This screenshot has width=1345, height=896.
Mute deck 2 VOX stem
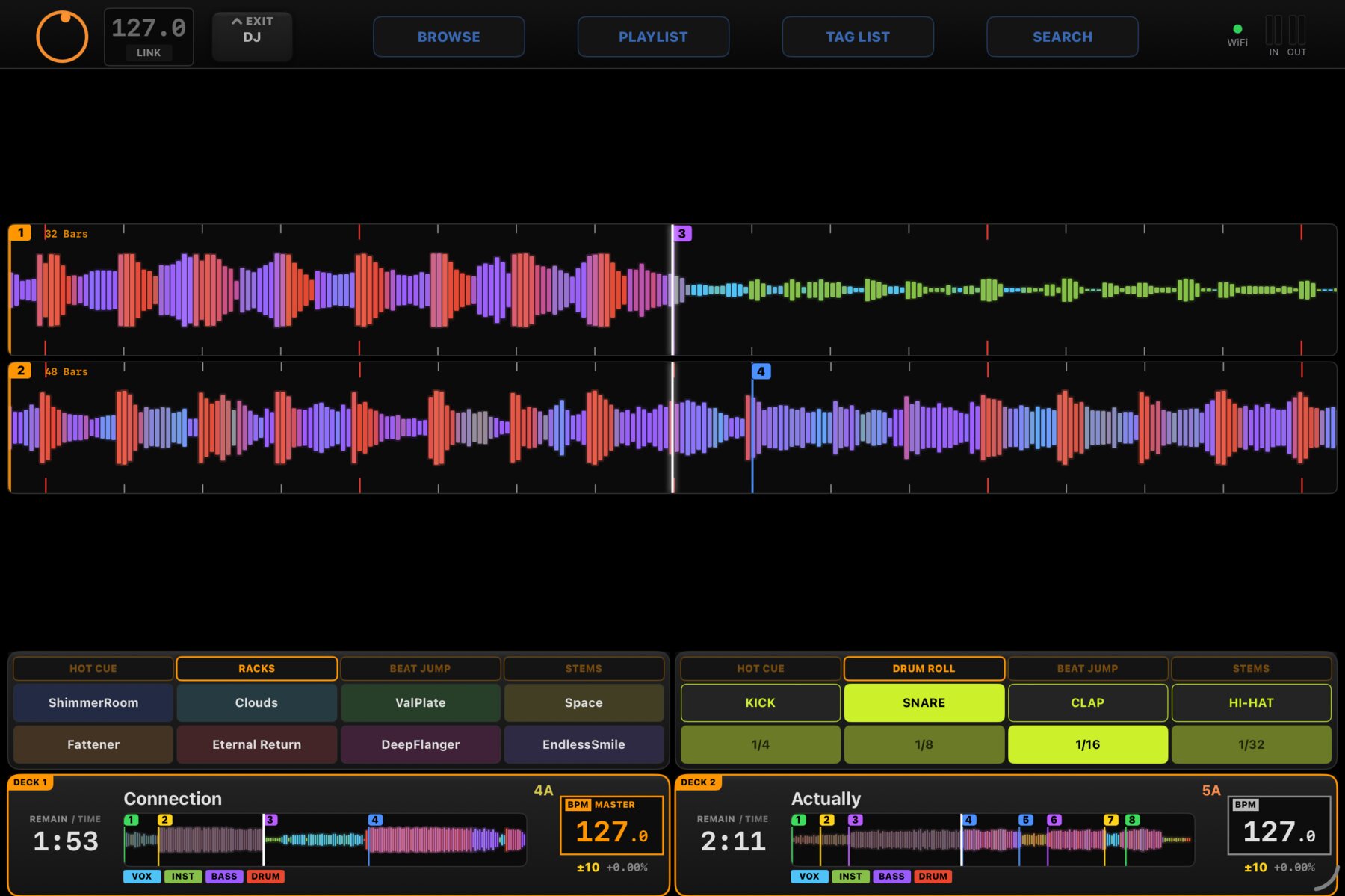click(809, 876)
